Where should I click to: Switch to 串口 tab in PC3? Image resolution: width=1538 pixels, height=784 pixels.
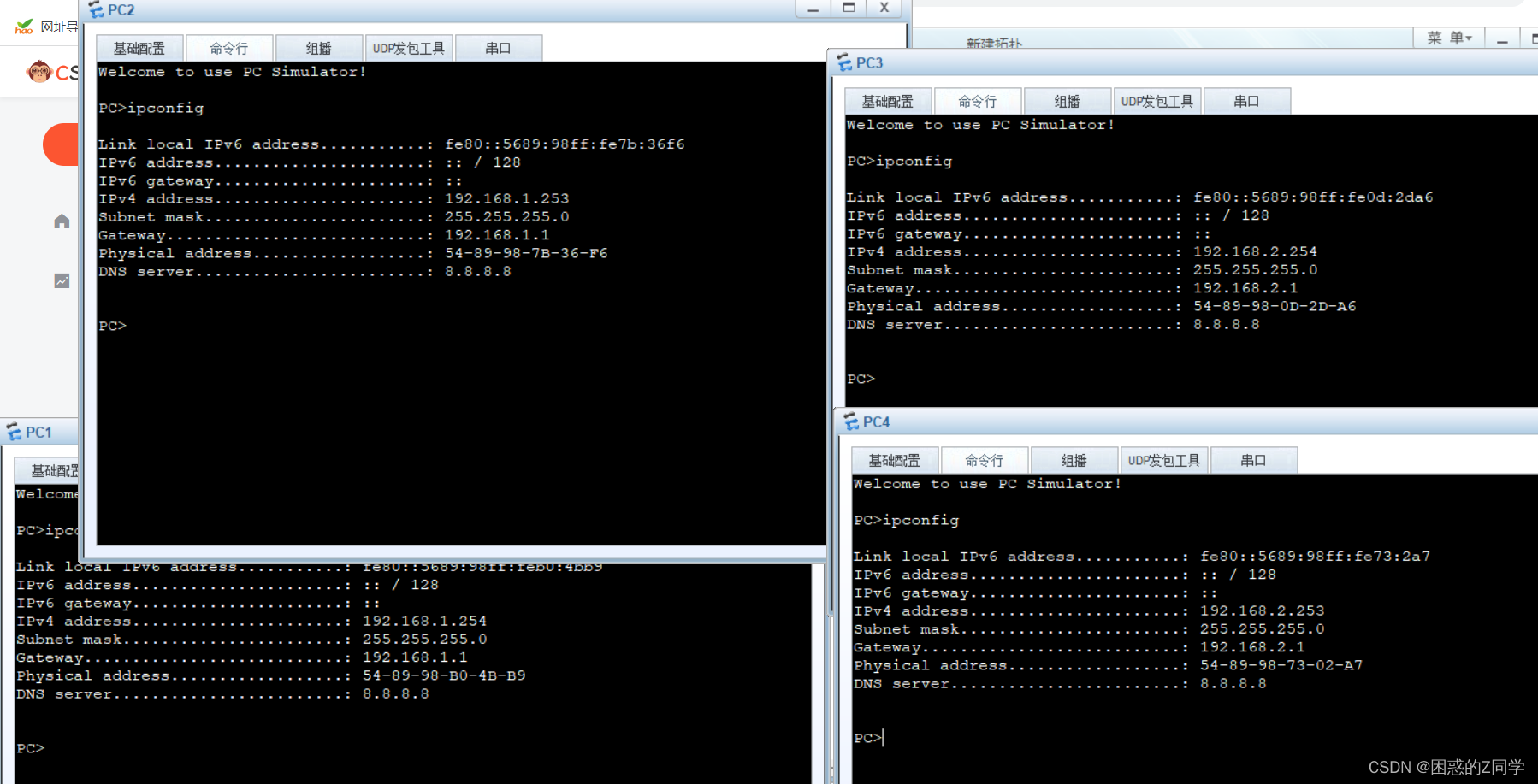1247,102
